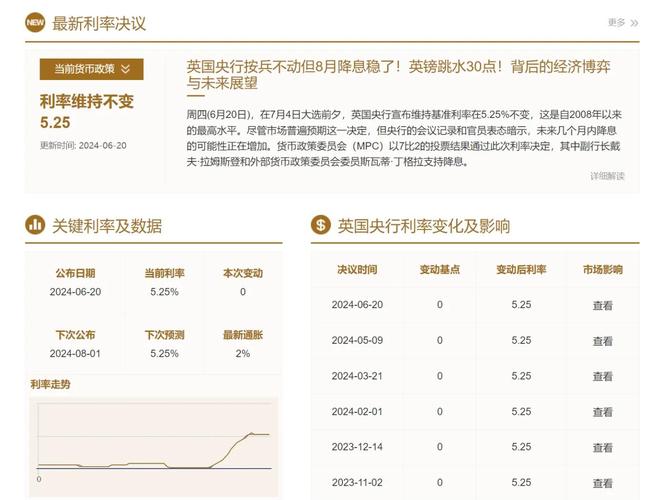
Task: Expand the 当前货币政策 dropdown
Action: [91, 69]
